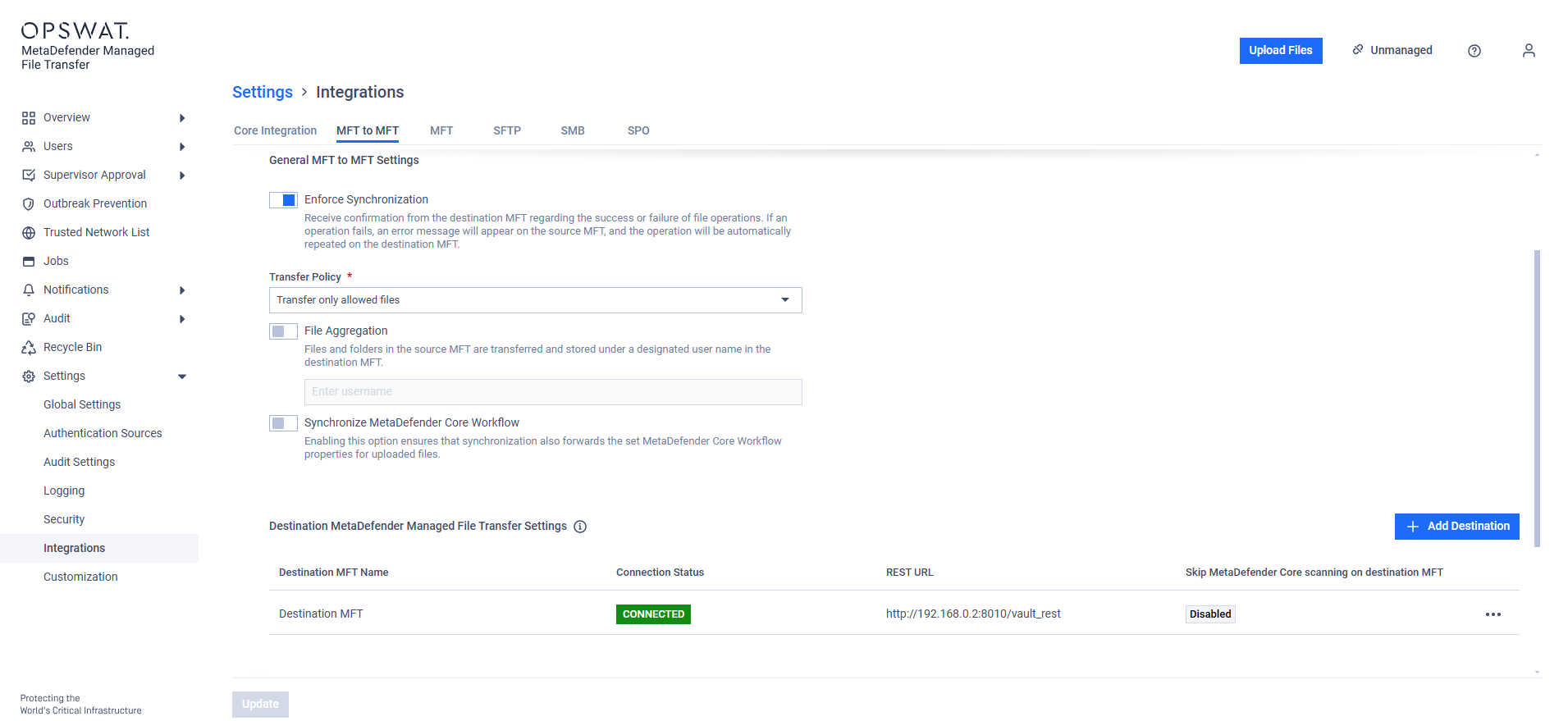Toggle File Aggregation switch
This screenshot has height=721, width=1568.
click(283, 331)
